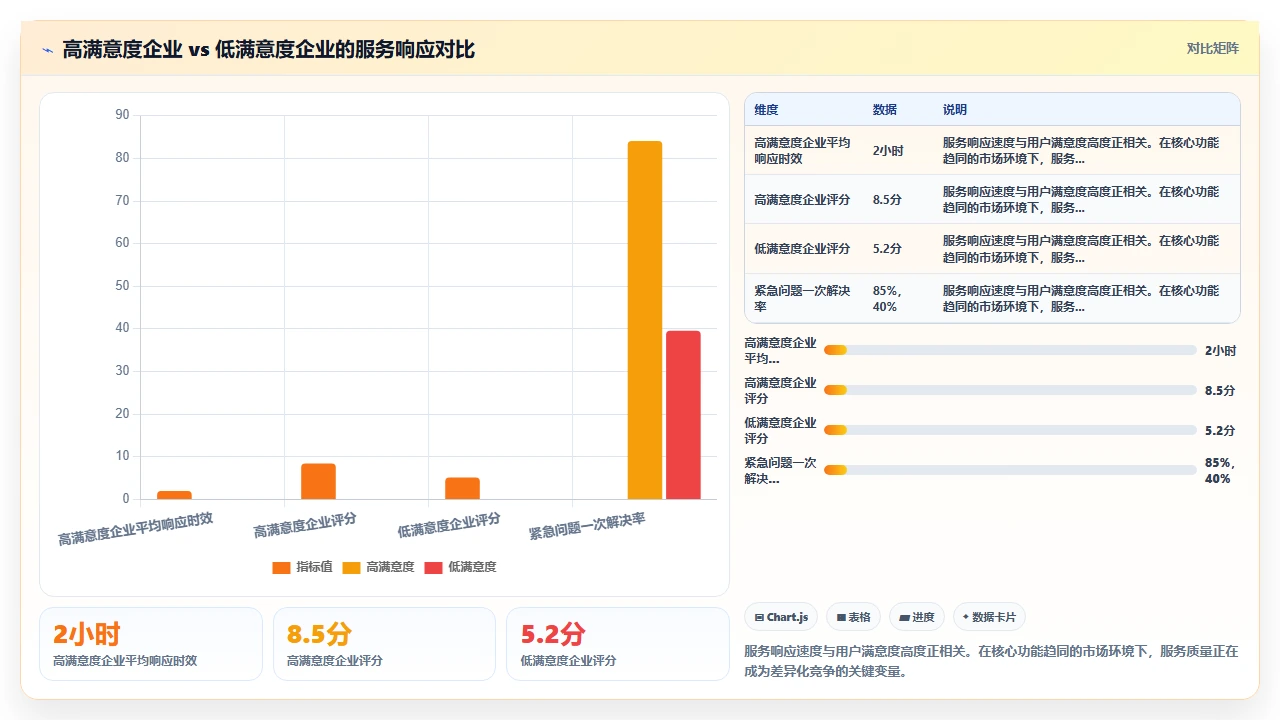Toggle the 指标值 legend item
Viewport: 1280px width, 720px height.
point(302,567)
